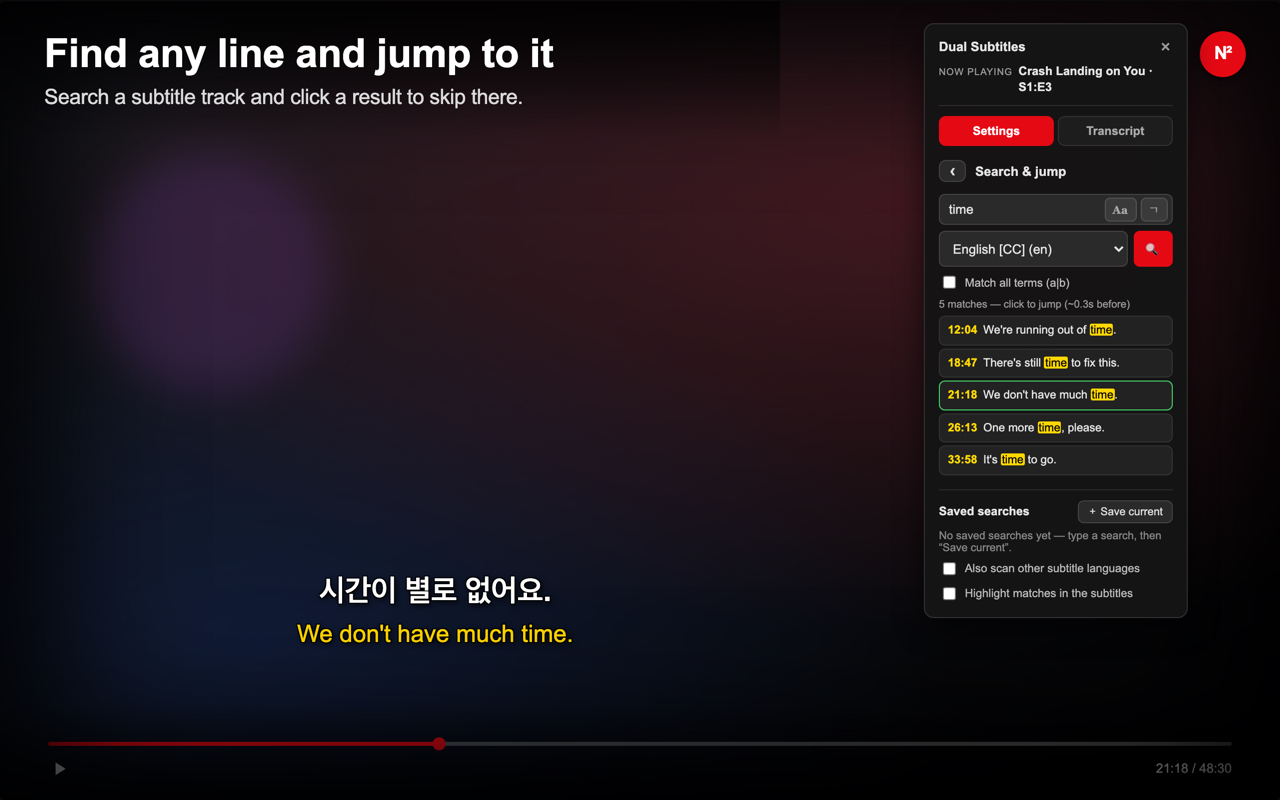Jump to 18:47 'There's still time to fix this'
This screenshot has width=1280, height=800.
click(1055, 363)
